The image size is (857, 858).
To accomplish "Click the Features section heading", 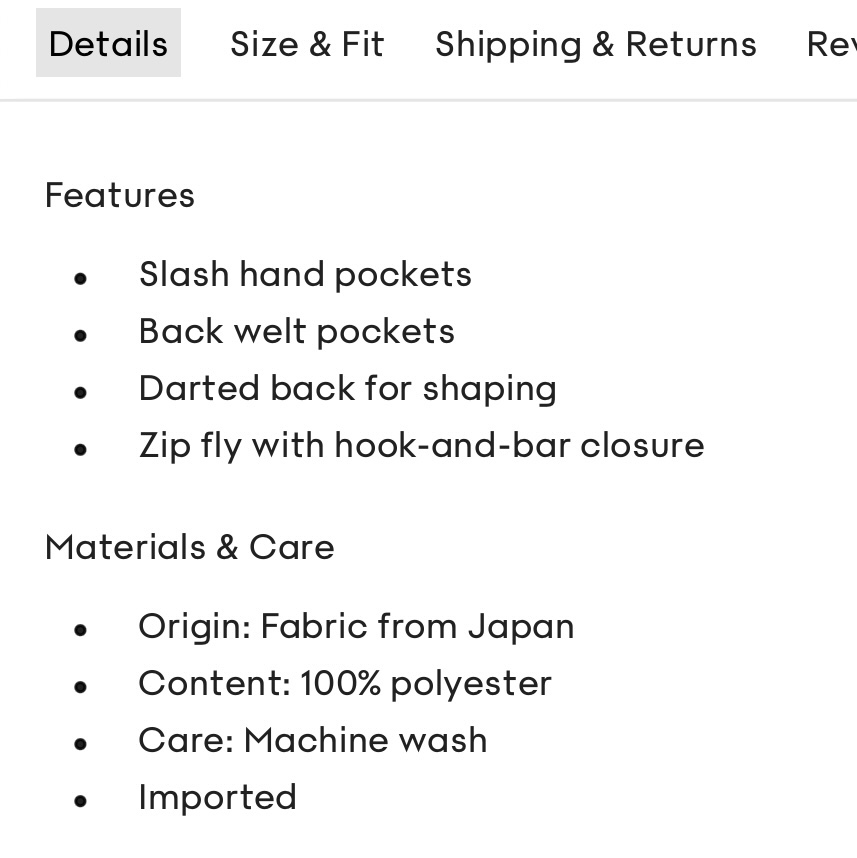I will tap(119, 195).
